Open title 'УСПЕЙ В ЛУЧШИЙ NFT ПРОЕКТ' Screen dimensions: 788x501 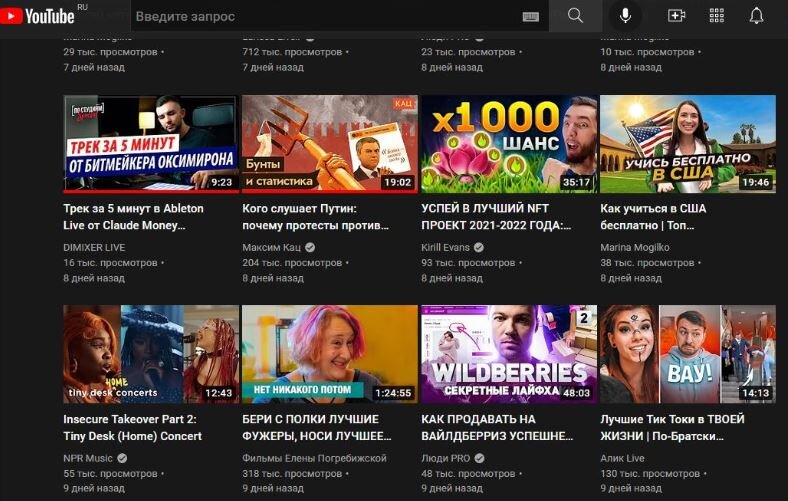click(496, 217)
